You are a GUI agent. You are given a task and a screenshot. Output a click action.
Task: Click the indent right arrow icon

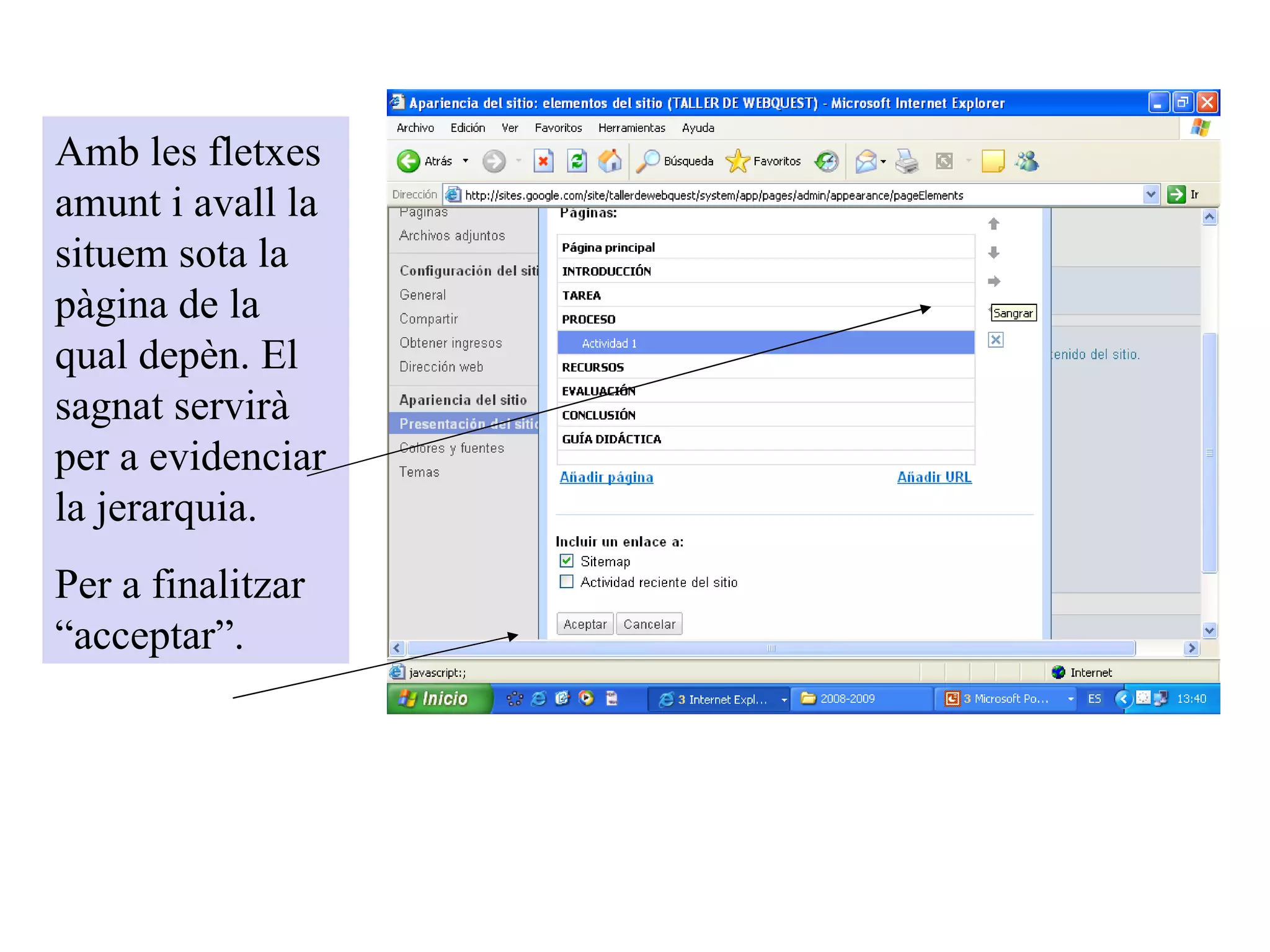(993, 281)
